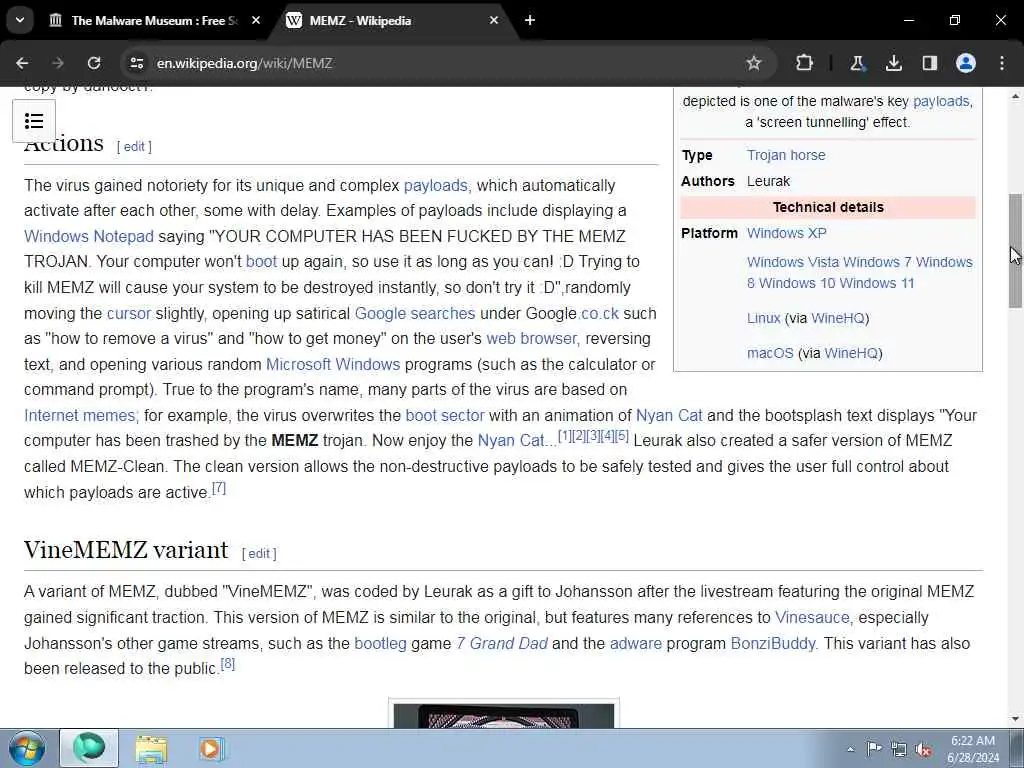Open macOS link in infobox
Screen dimensions: 1024x768
770,353
